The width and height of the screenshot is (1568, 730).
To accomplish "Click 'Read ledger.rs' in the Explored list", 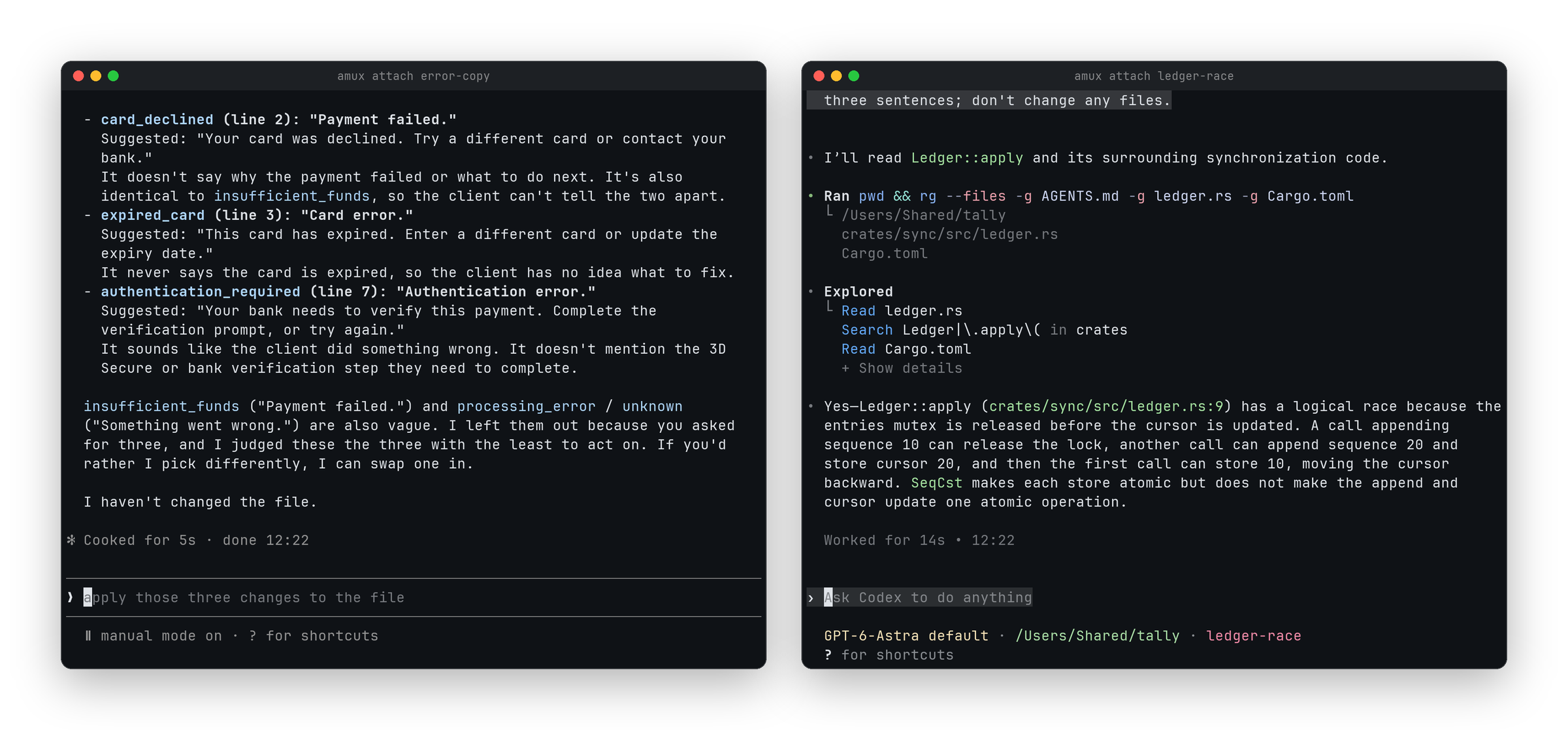I will (x=902, y=311).
